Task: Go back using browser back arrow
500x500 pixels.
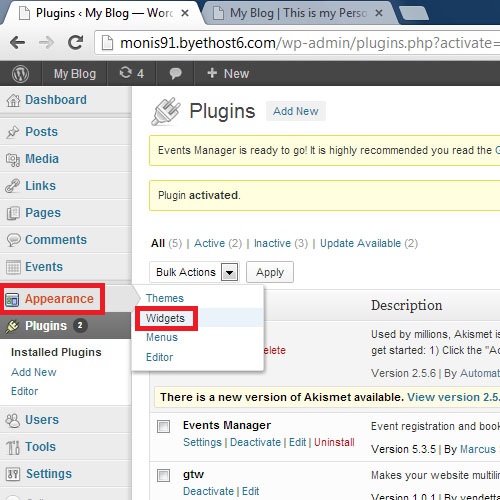Action: (x=17, y=43)
